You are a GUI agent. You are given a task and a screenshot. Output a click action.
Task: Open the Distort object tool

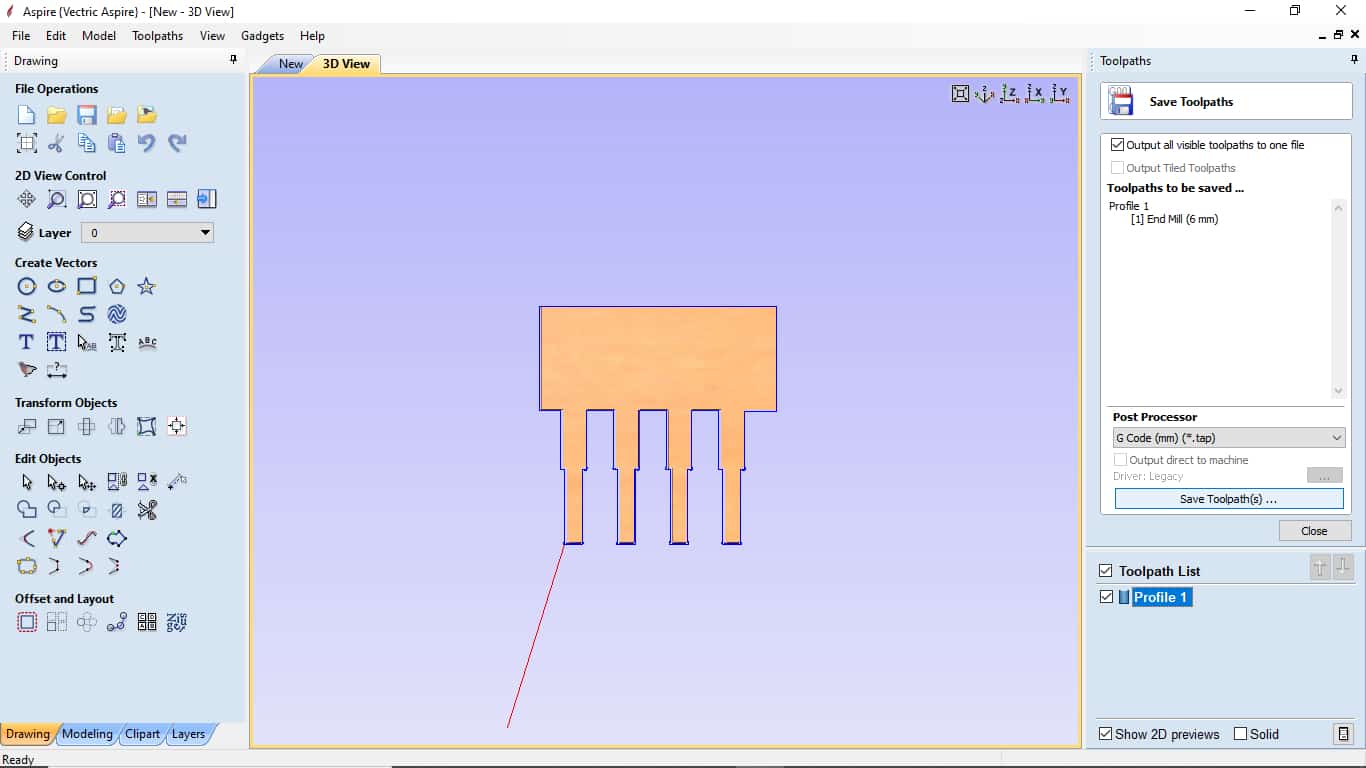147,426
